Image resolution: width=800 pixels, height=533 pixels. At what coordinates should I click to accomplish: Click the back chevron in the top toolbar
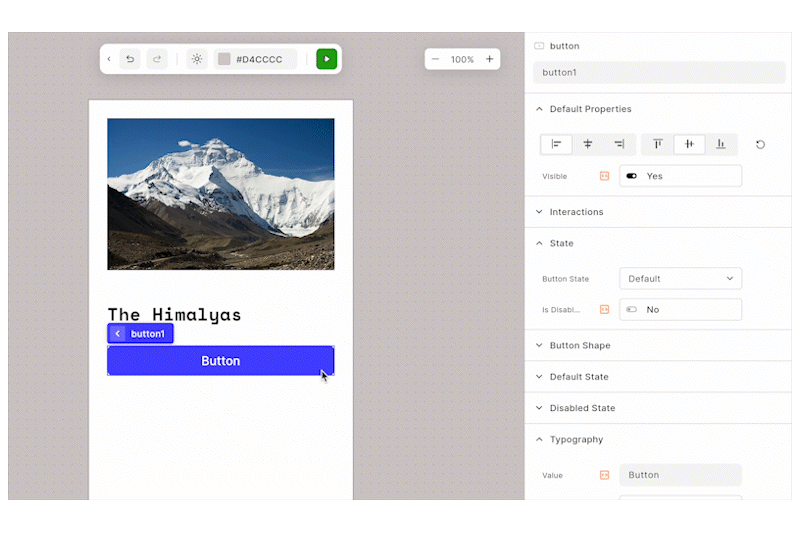[x=109, y=59]
